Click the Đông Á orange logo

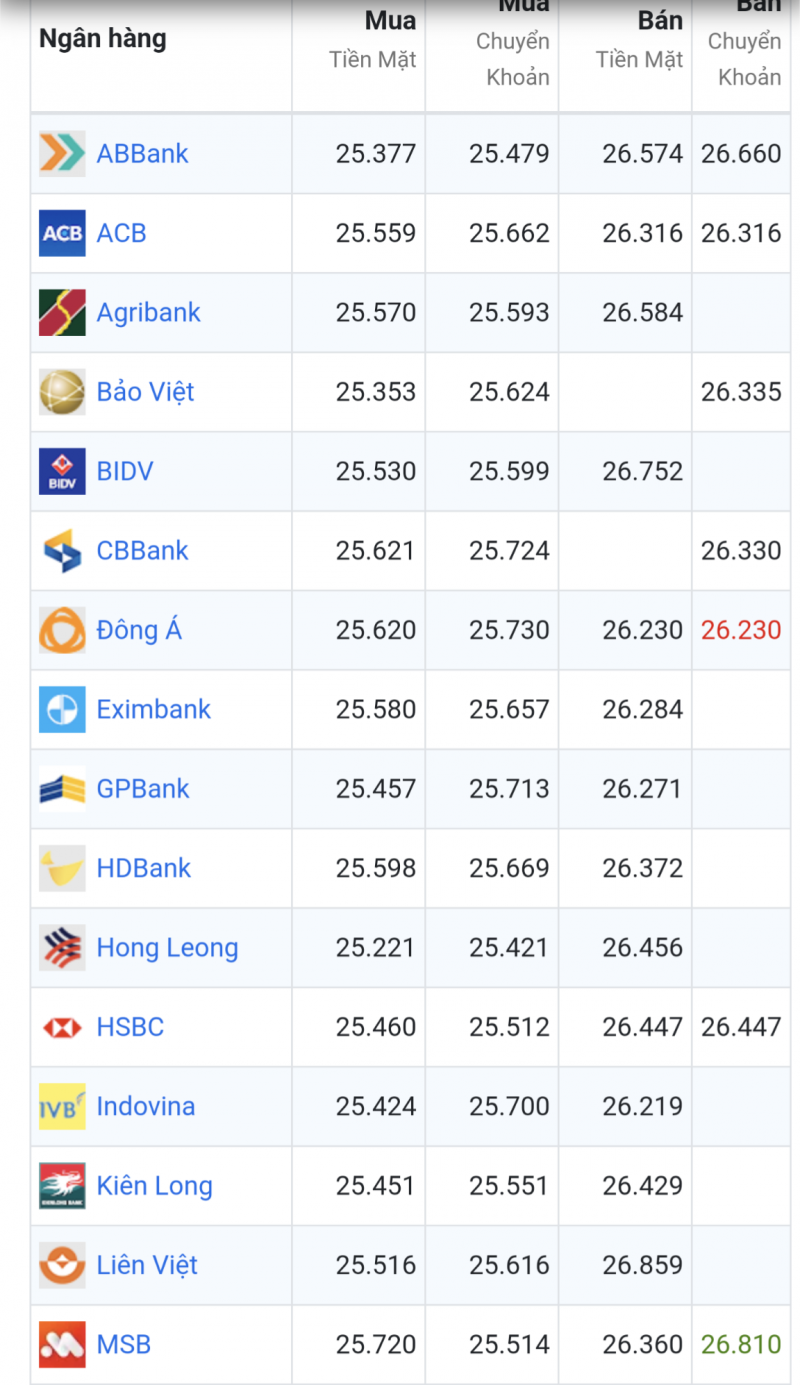(x=62, y=630)
